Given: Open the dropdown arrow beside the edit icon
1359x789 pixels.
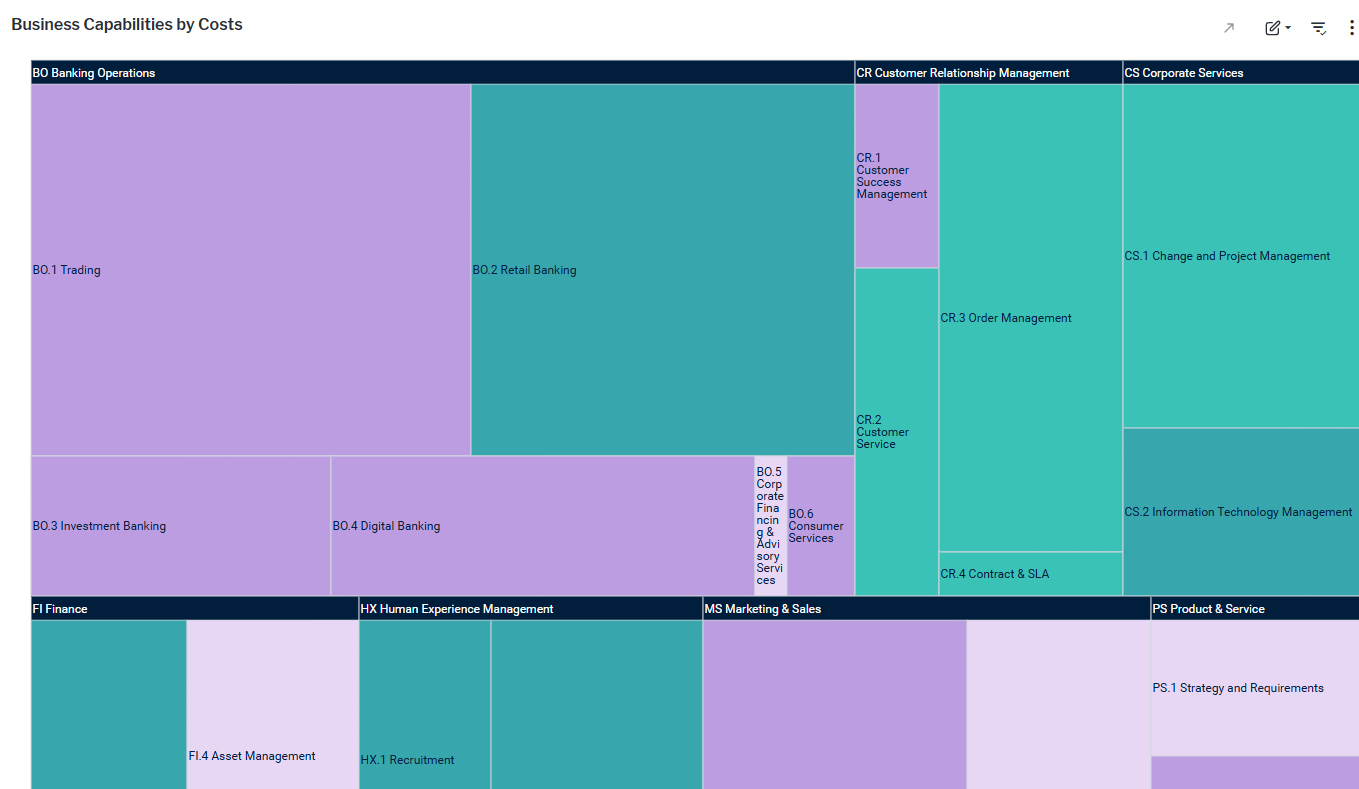Looking at the screenshot, I should (1288, 28).
